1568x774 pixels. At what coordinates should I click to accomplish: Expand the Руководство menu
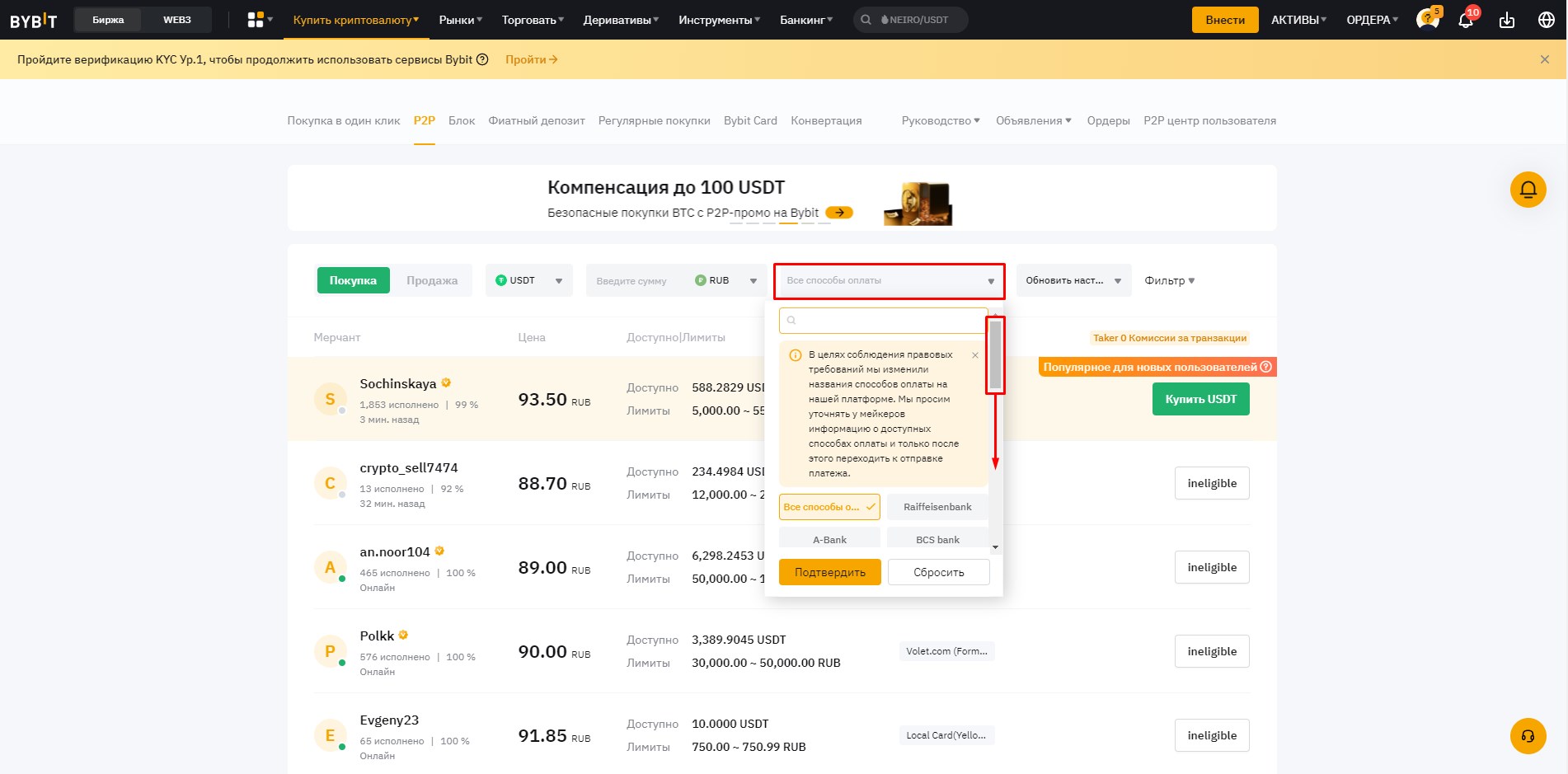941,120
